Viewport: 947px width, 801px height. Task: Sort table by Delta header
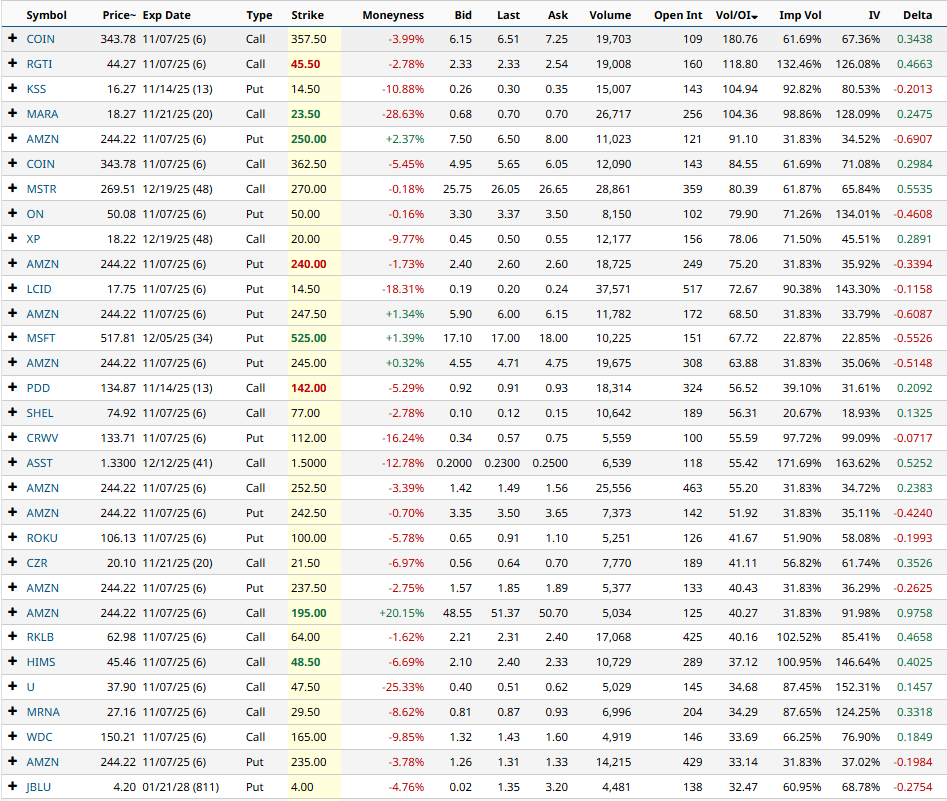917,15
